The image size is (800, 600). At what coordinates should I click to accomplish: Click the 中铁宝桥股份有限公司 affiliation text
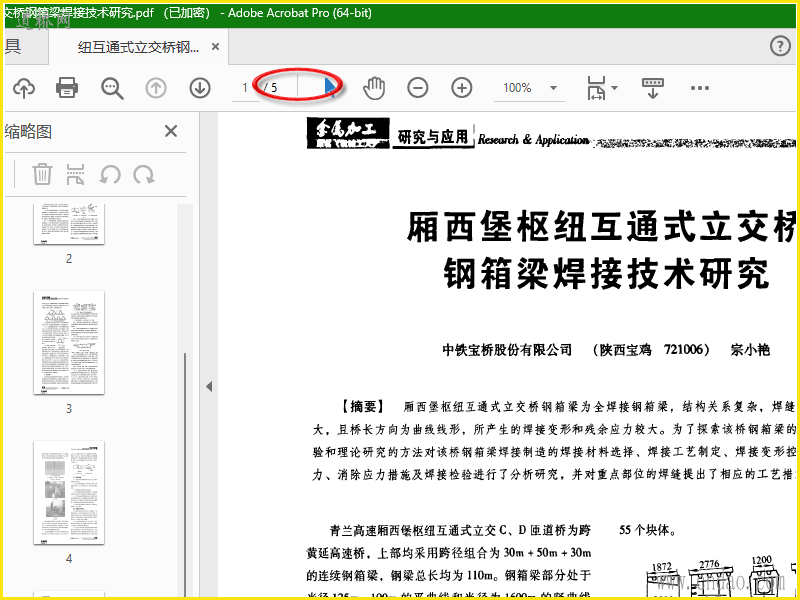coord(507,350)
